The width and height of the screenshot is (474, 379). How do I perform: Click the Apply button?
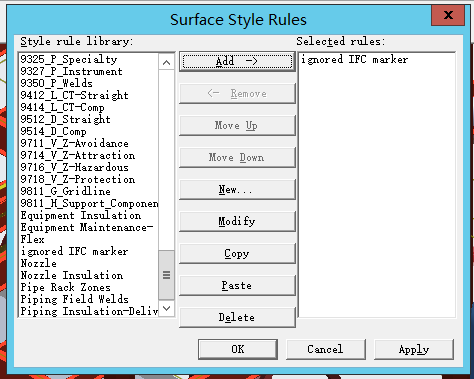pyautogui.click(x=414, y=349)
